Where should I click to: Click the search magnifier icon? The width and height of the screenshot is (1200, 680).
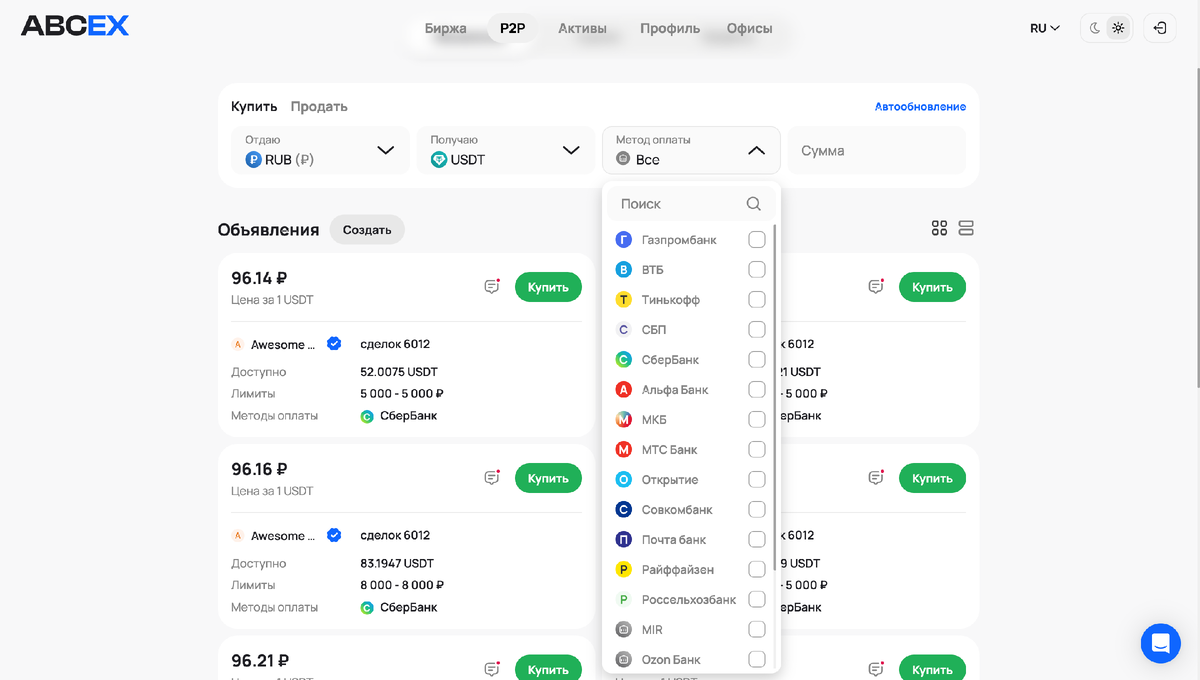[754, 204]
